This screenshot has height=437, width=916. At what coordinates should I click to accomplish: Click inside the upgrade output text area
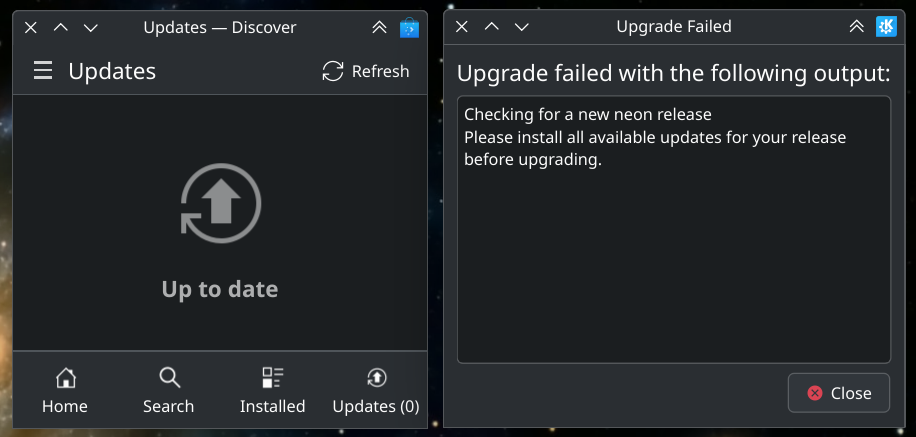pyautogui.click(x=673, y=260)
